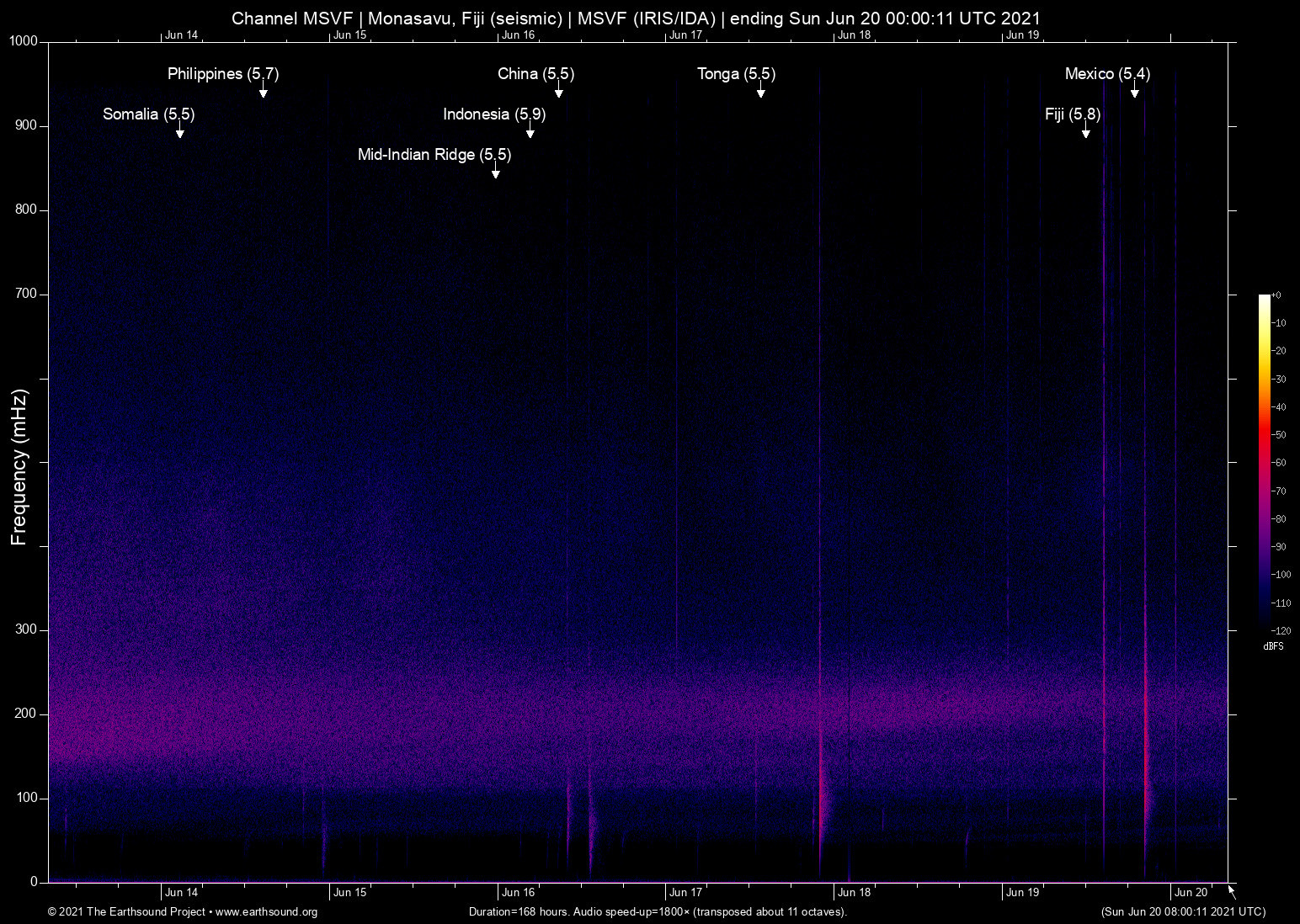Select the Jun 17 label on the bottom time axis
Image resolution: width=1300 pixels, height=924 pixels.
click(685, 893)
